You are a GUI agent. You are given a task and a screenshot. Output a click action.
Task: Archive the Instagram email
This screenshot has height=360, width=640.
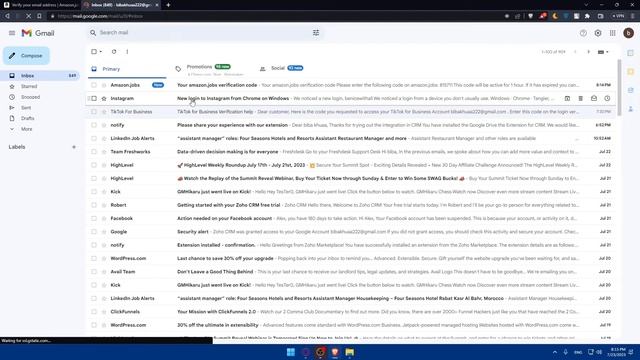coord(567,98)
